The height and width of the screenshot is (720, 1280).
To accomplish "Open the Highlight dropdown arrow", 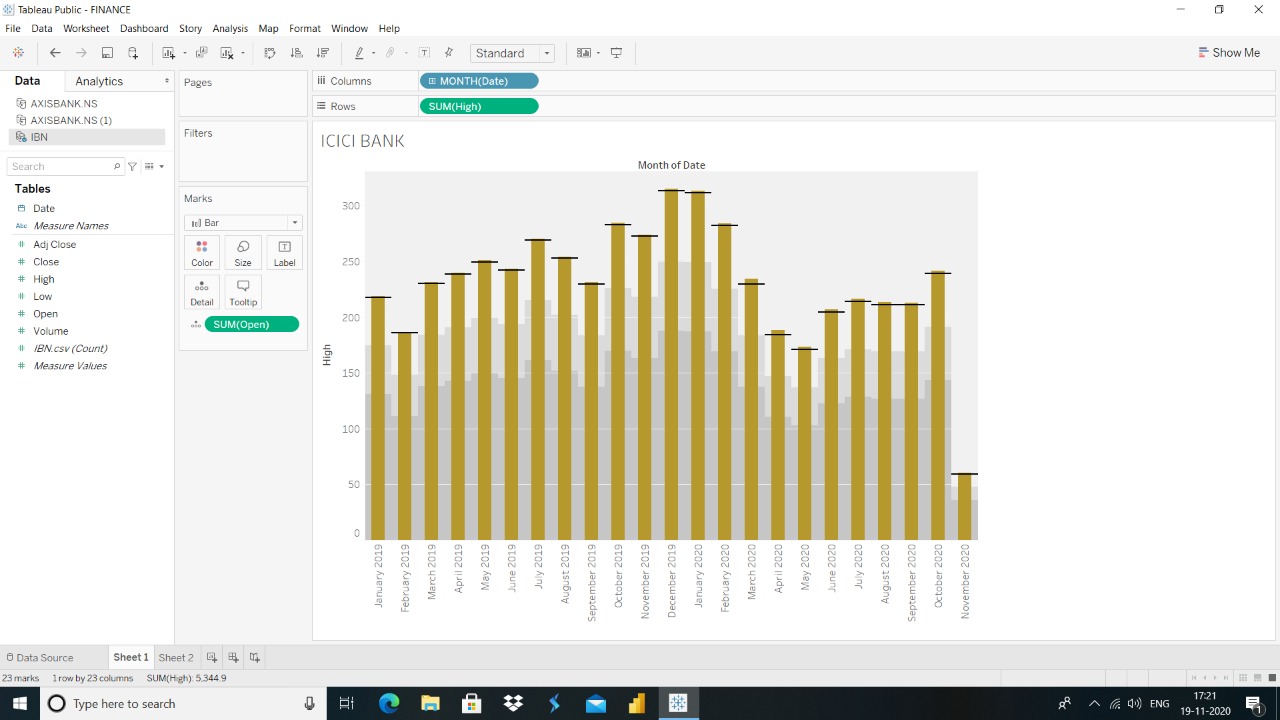I will [374, 53].
